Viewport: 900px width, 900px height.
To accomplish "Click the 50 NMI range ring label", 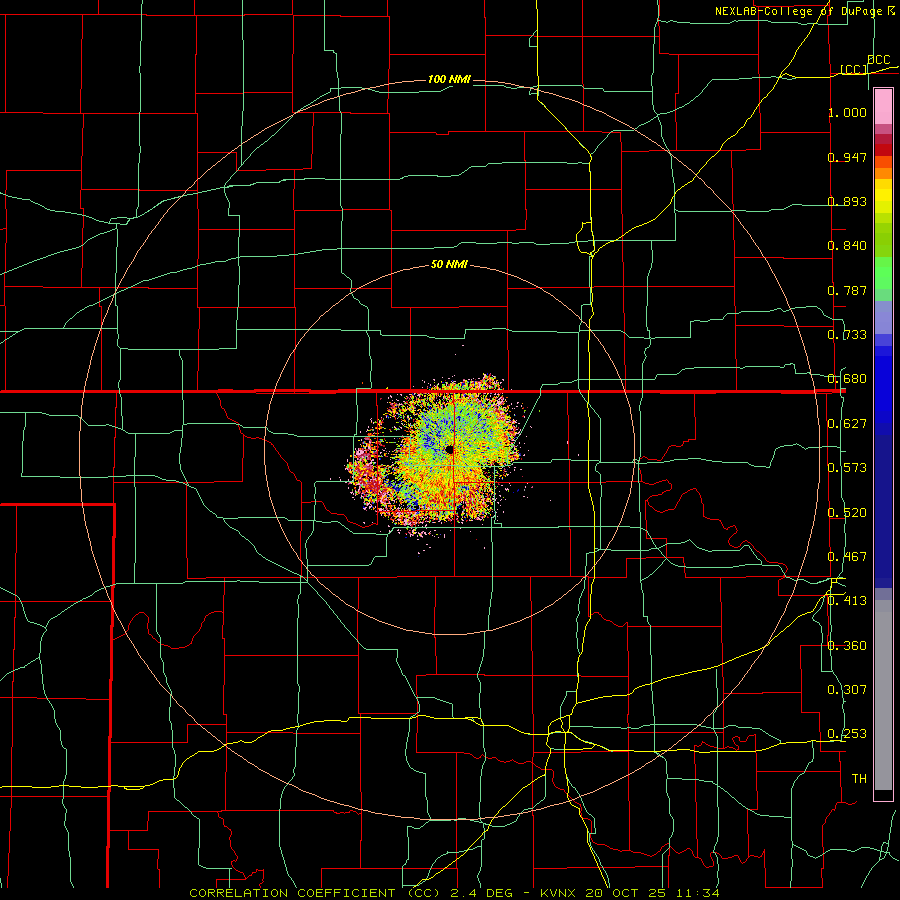I will 449,265.
